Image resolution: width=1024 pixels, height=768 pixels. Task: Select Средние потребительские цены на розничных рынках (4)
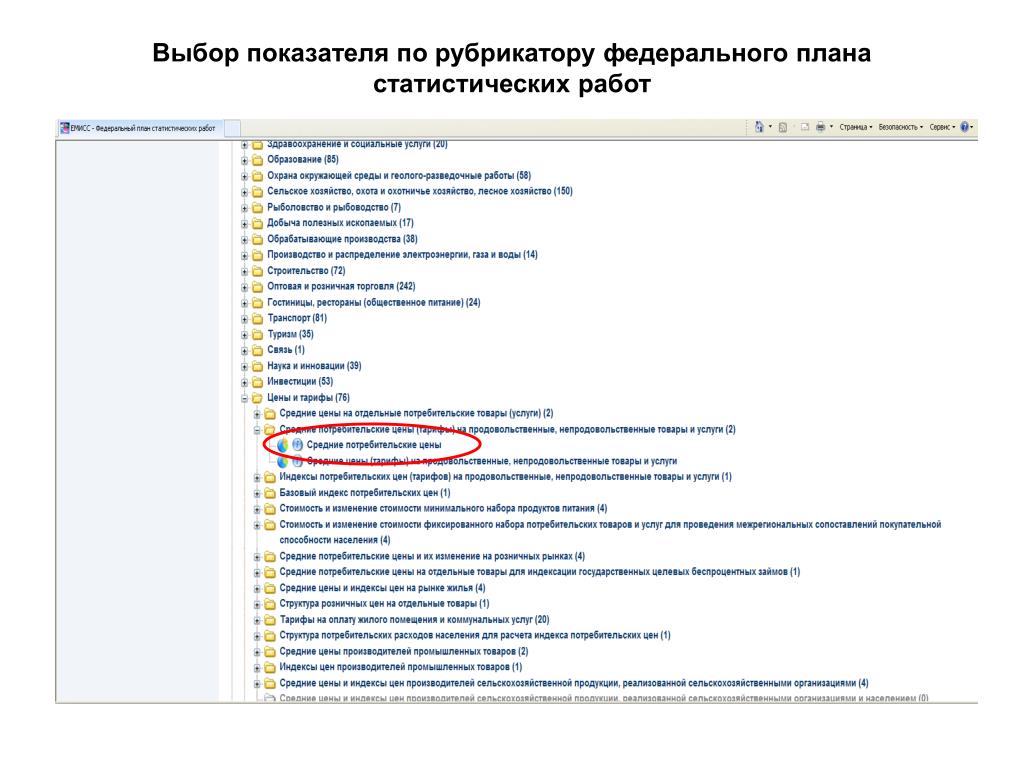[432, 556]
